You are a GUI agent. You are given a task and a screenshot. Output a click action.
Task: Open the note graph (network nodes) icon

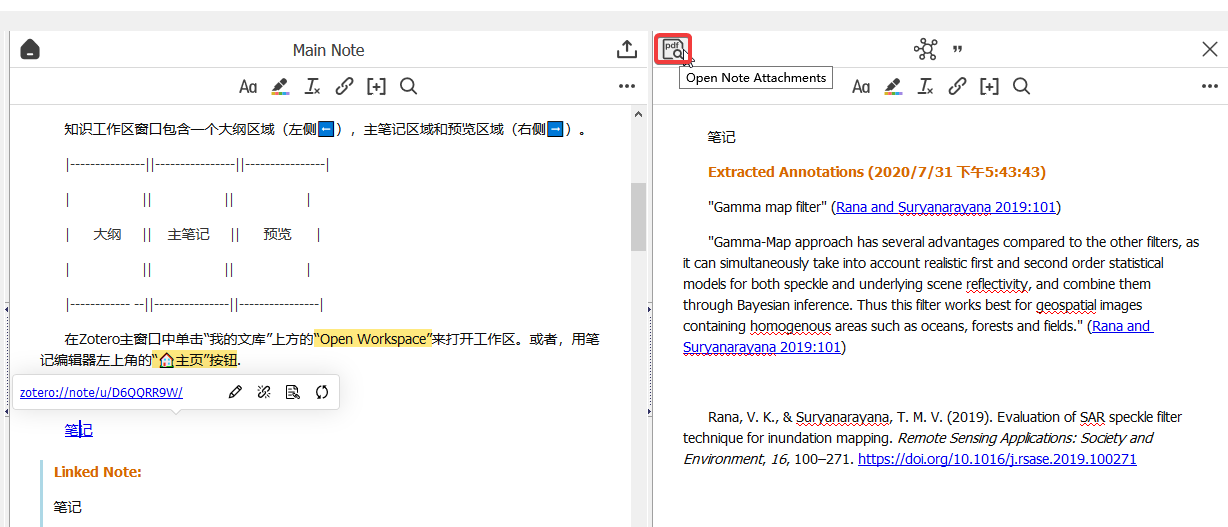coord(925,49)
